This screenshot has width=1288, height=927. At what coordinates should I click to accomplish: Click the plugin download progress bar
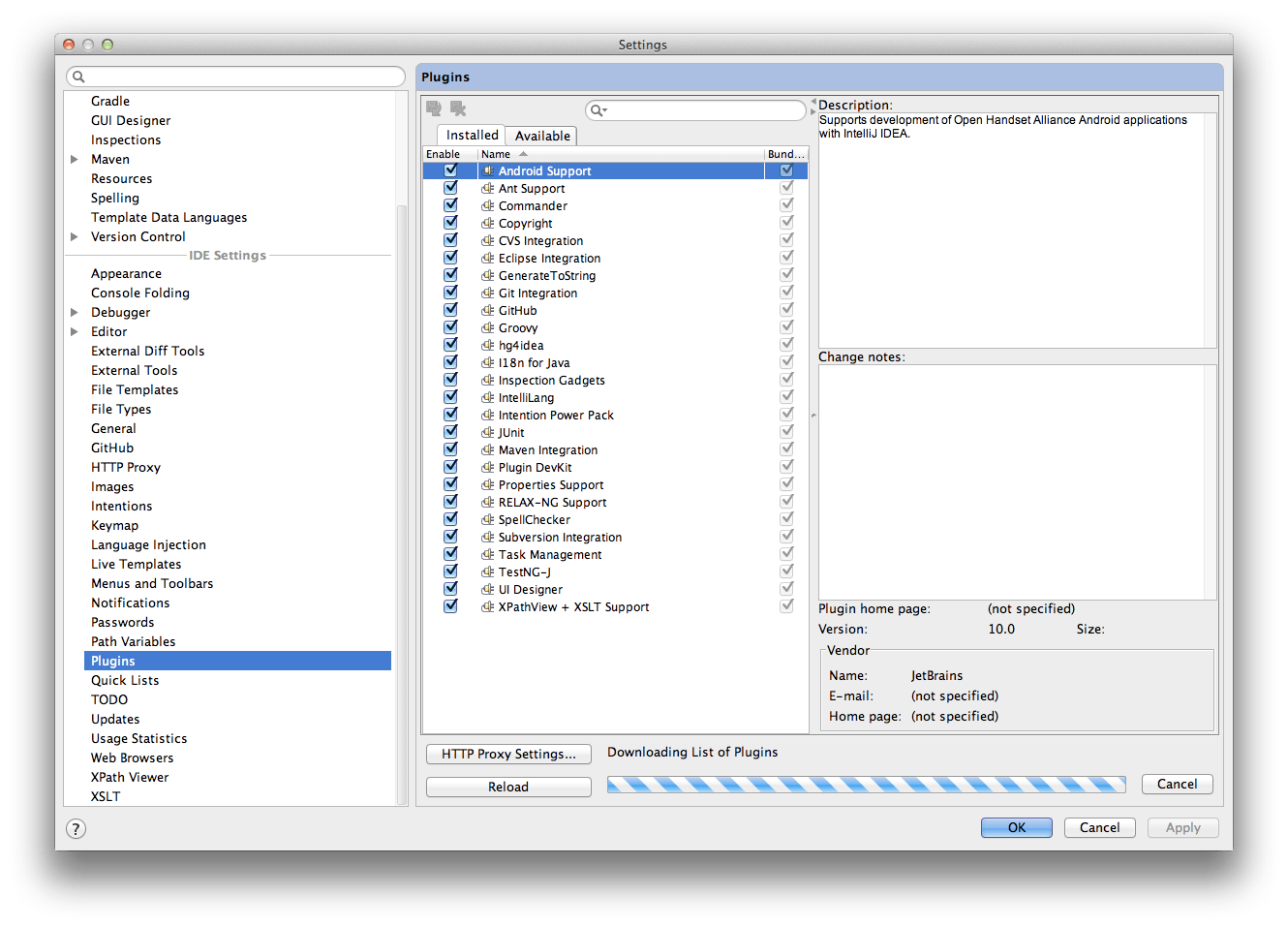[x=866, y=785]
